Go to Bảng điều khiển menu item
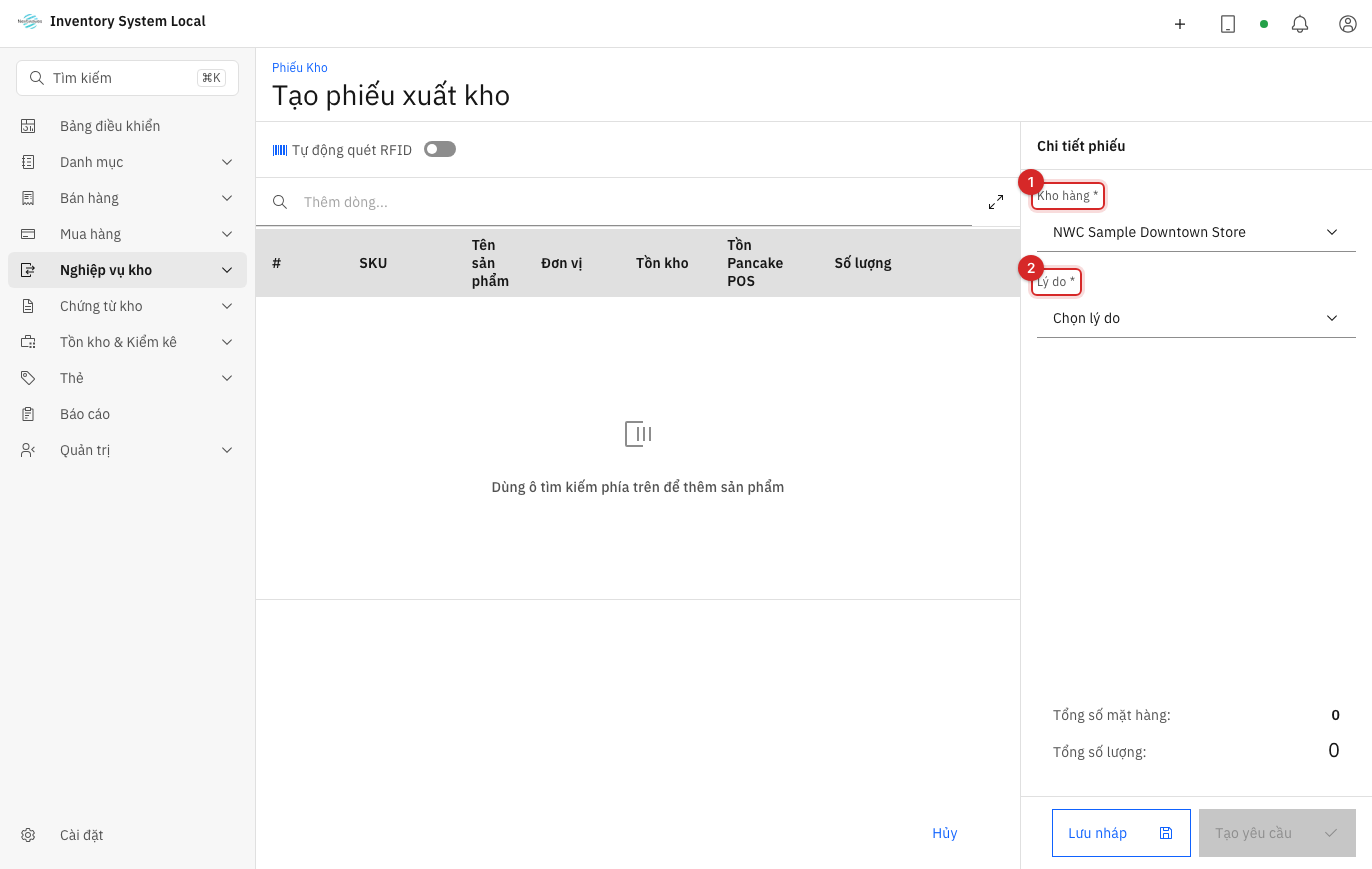 click(127, 126)
